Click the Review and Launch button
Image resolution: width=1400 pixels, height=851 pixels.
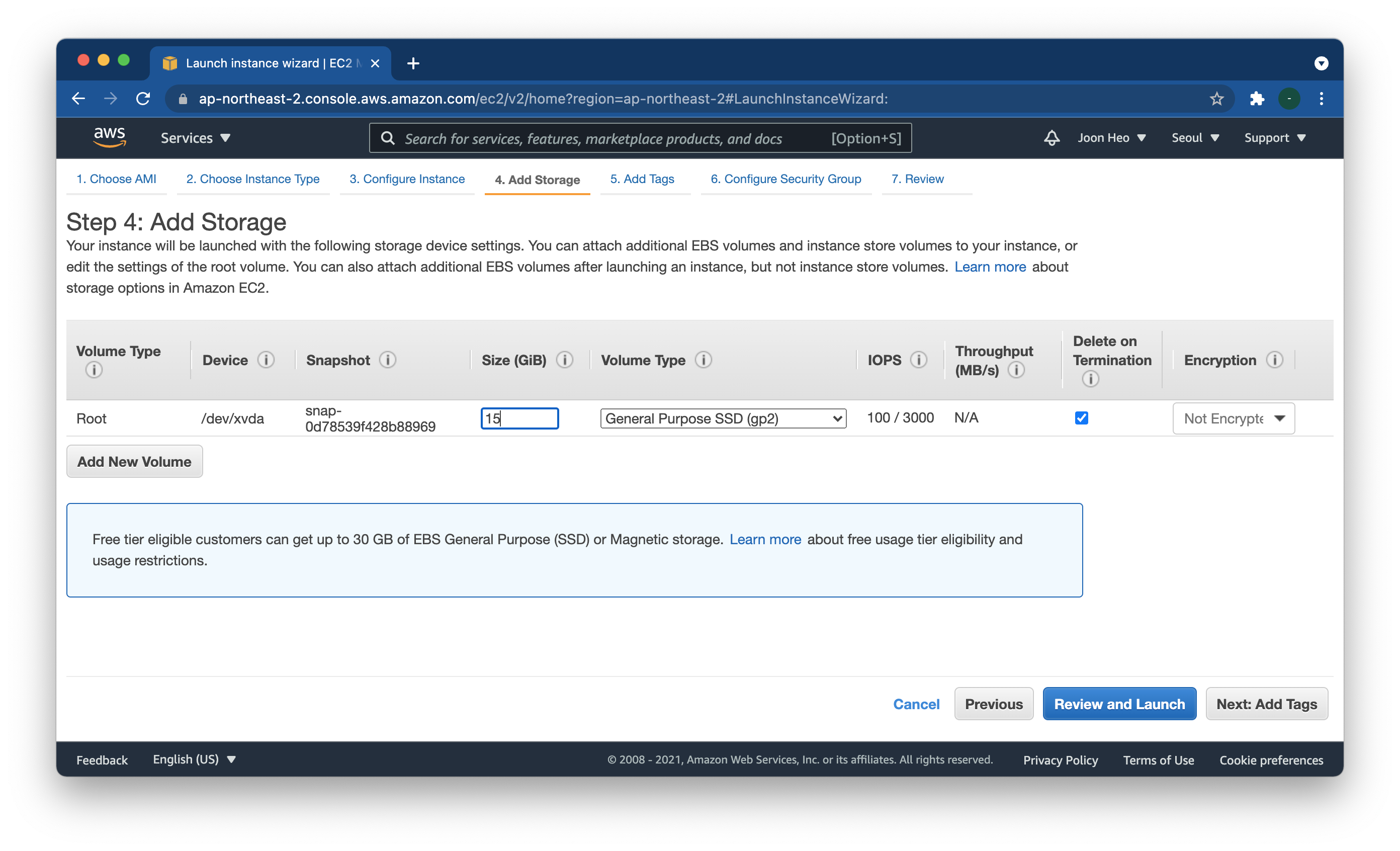pos(1119,704)
